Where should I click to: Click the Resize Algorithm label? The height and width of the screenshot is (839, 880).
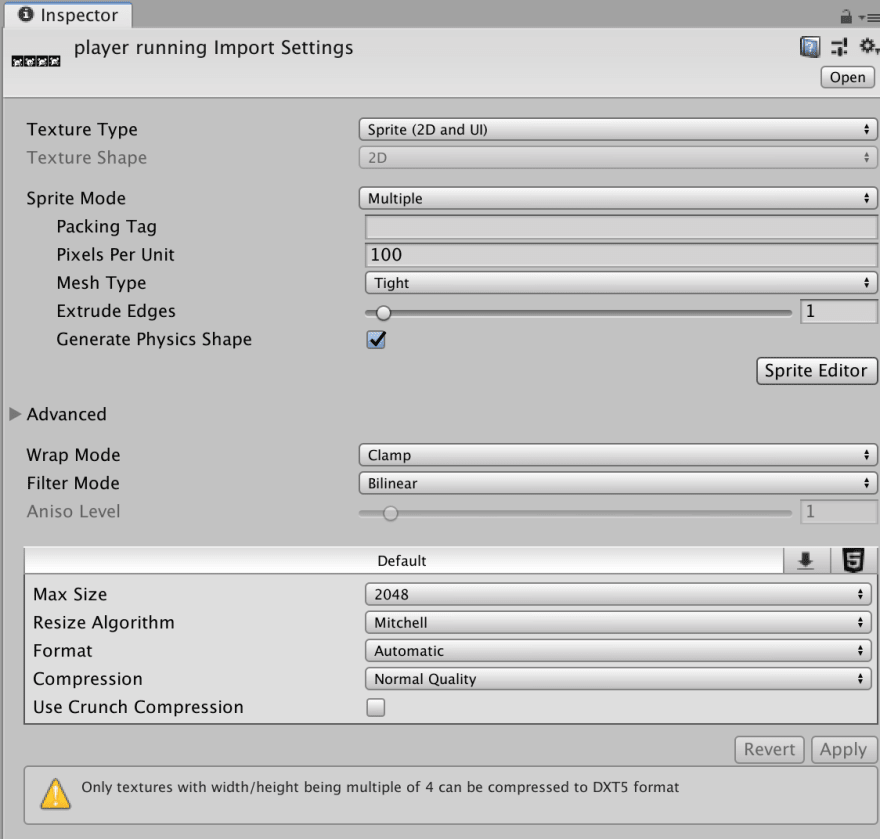(x=104, y=623)
